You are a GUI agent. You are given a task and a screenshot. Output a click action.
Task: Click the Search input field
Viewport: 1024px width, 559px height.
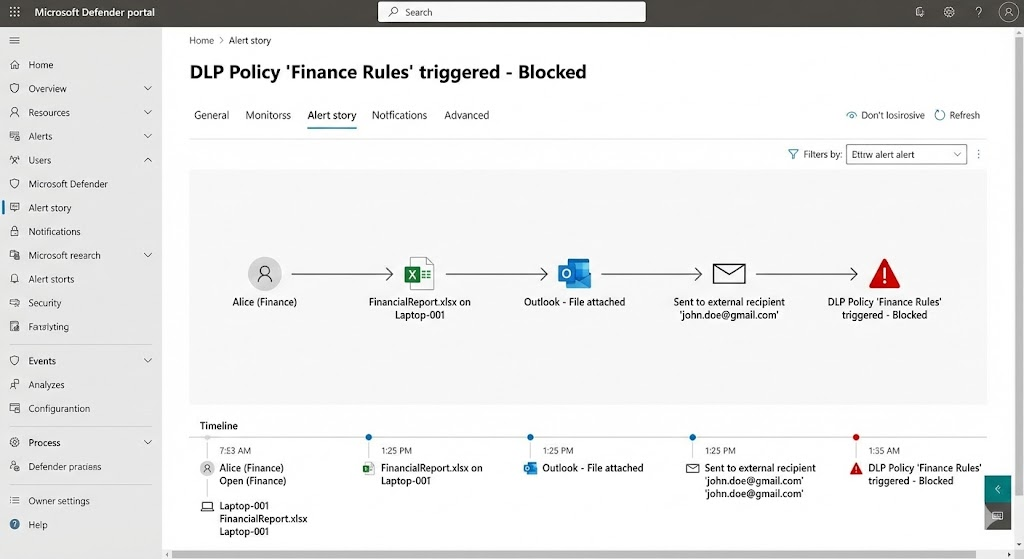[512, 12]
